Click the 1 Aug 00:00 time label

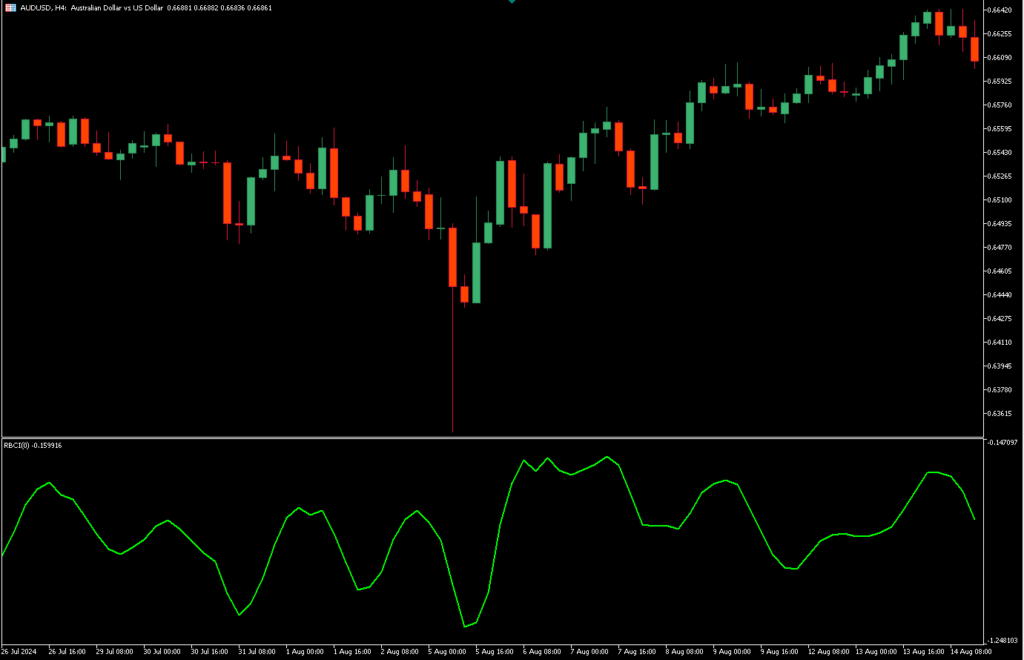305,651
